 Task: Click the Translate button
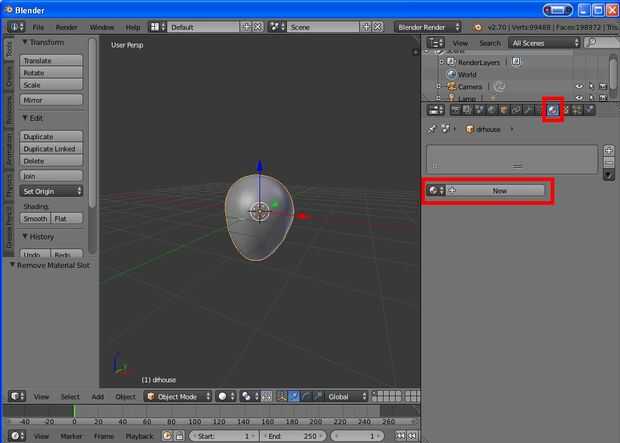point(51,60)
